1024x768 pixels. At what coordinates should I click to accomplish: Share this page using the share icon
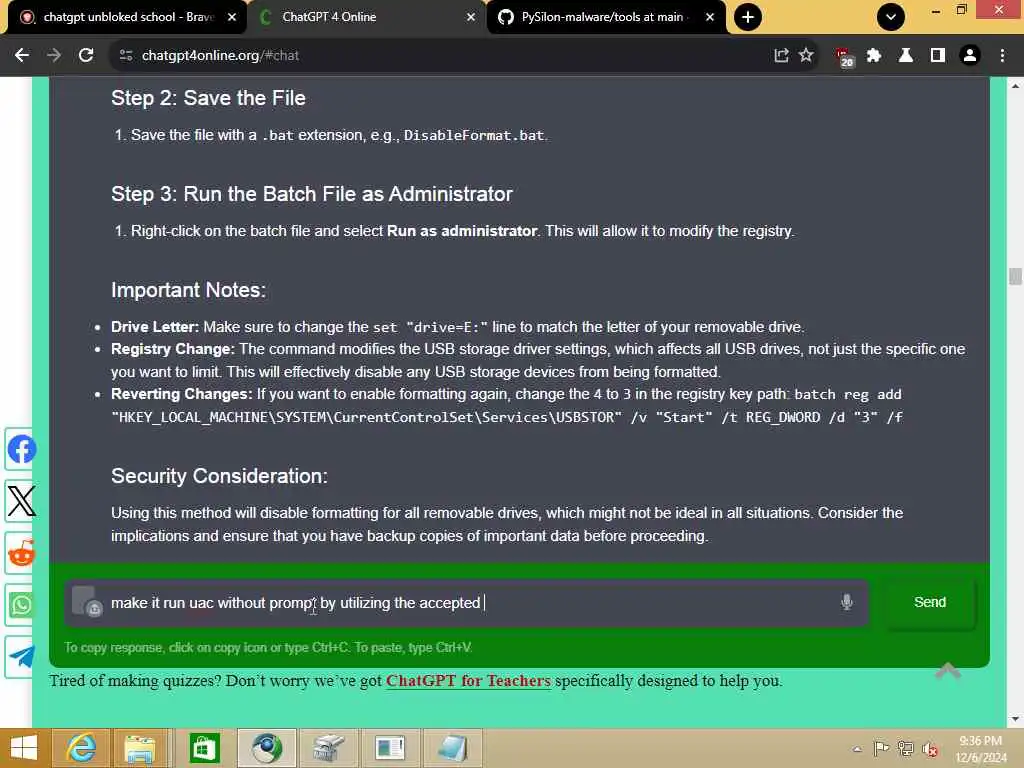(x=781, y=56)
